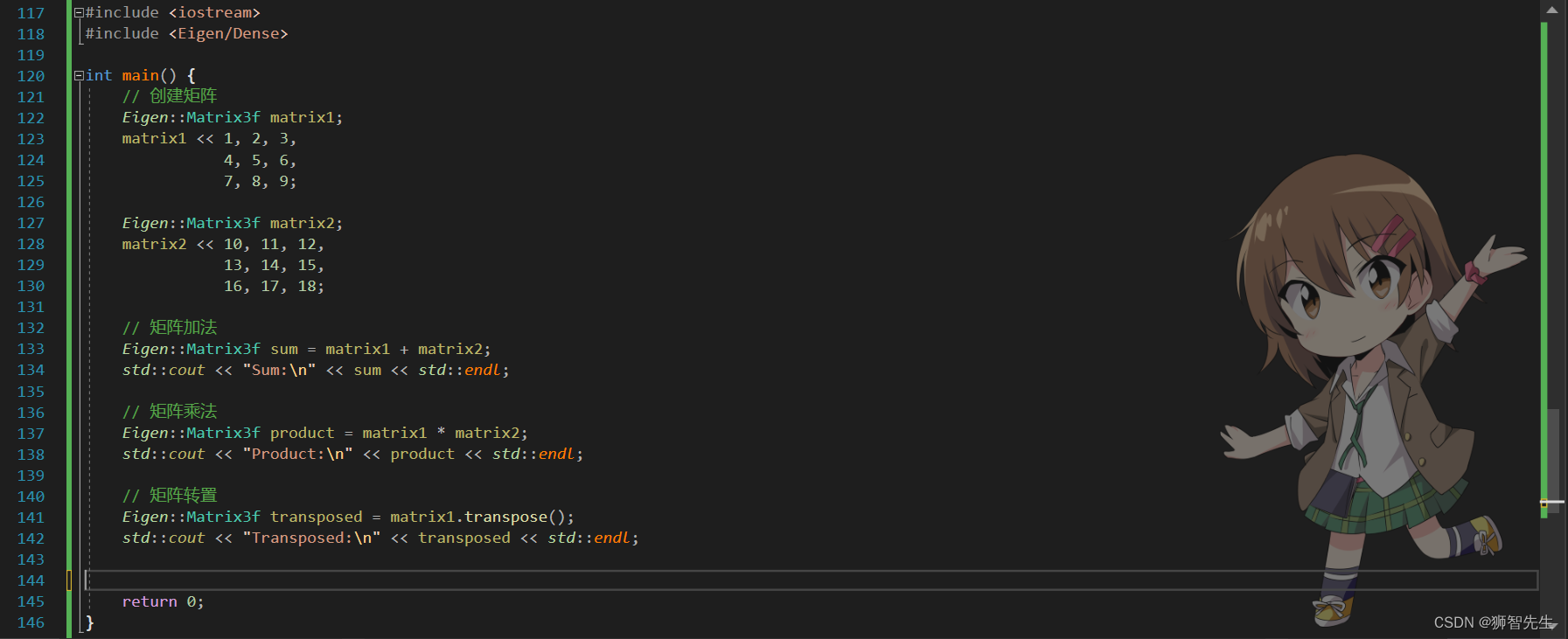Click the main function name
This screenshot has height=639, width=1568.
pyautogui.click(x=140, y=76)
